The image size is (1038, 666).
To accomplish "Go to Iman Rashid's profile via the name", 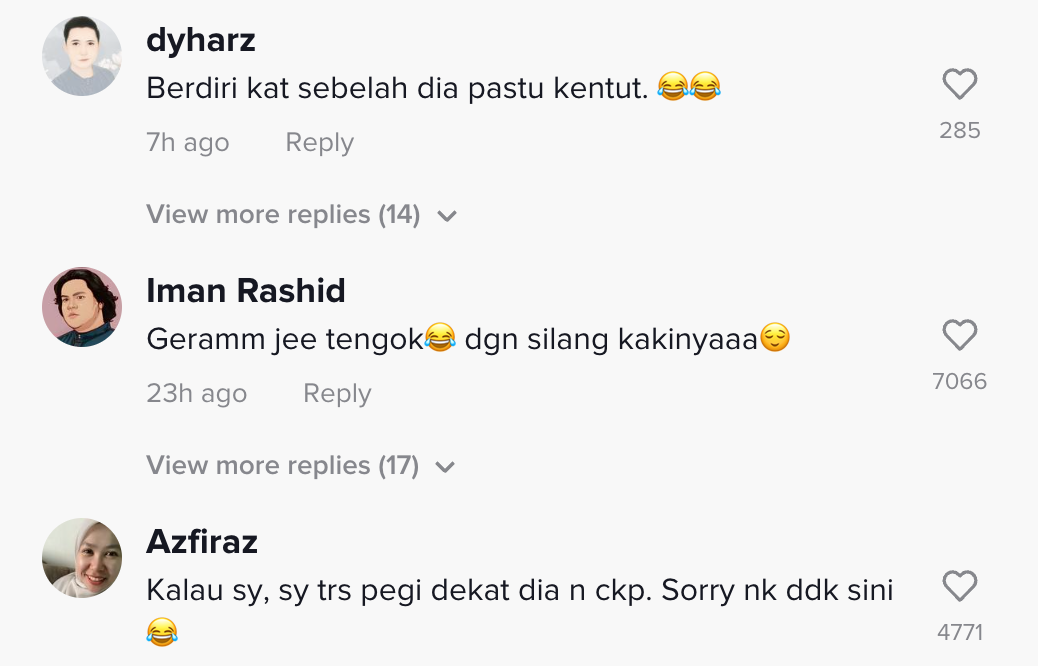I will pos(246,291).
